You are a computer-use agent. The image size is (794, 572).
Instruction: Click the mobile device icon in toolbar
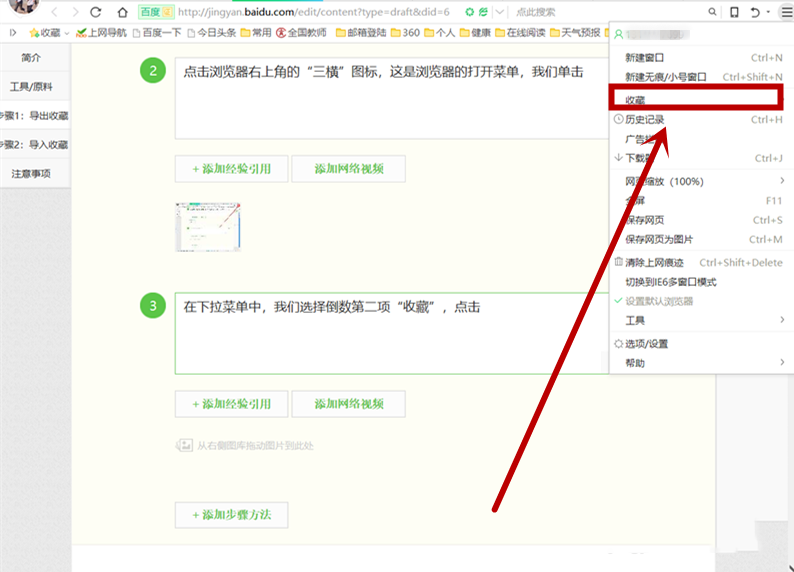[734, 12]
